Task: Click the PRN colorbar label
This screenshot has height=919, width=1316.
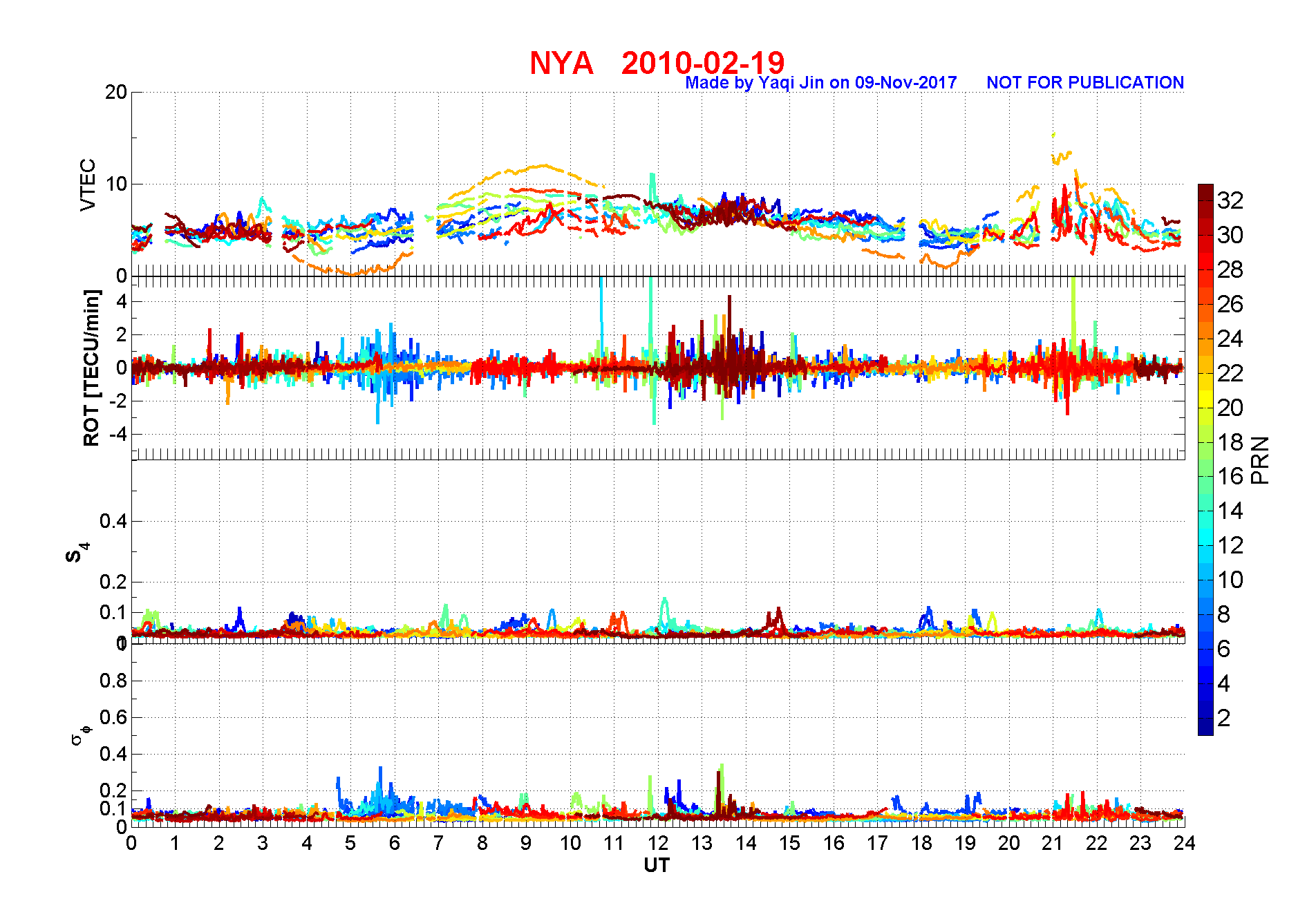Action: click(1261, 459)
